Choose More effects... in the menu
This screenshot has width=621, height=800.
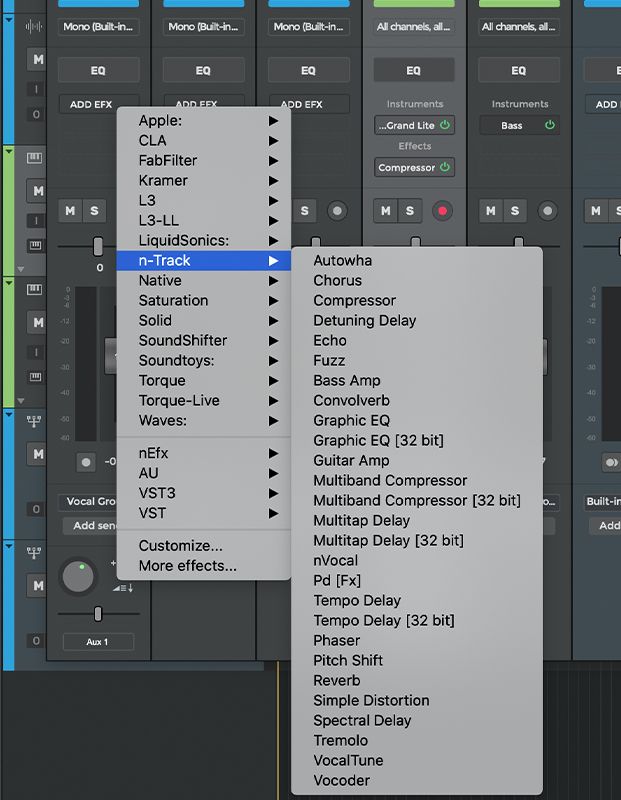tap(204, 565)
